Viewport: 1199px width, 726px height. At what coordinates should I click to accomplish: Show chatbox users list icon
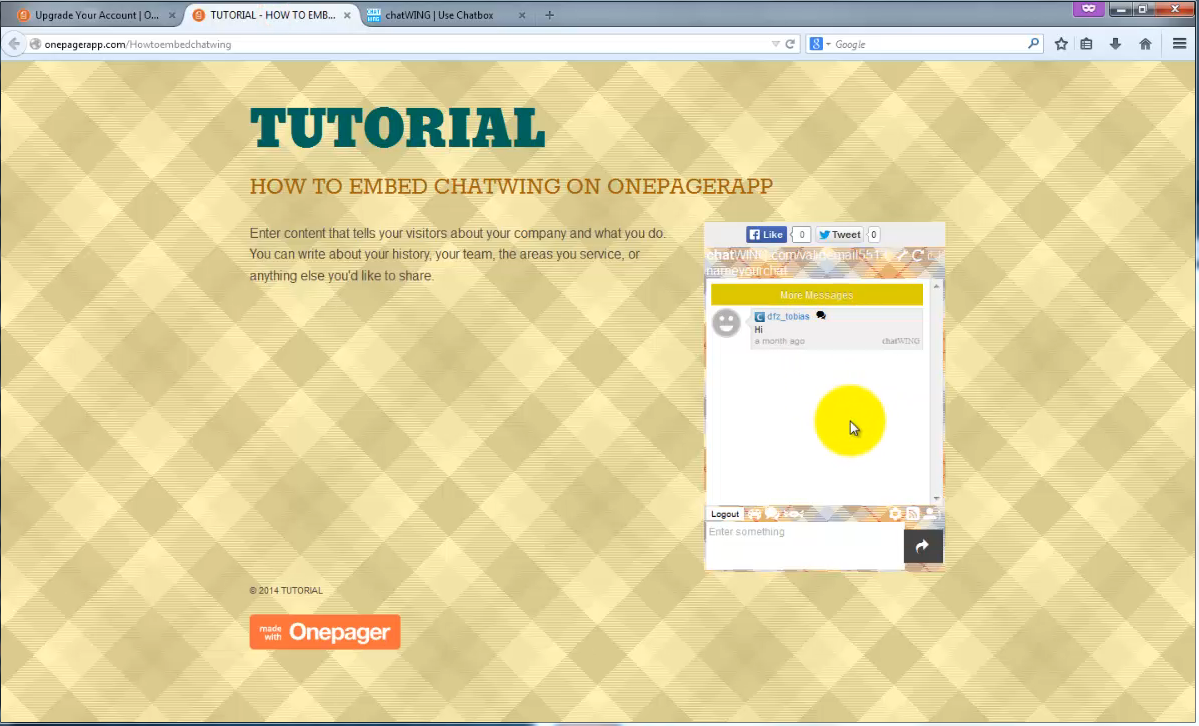(930, 514)
